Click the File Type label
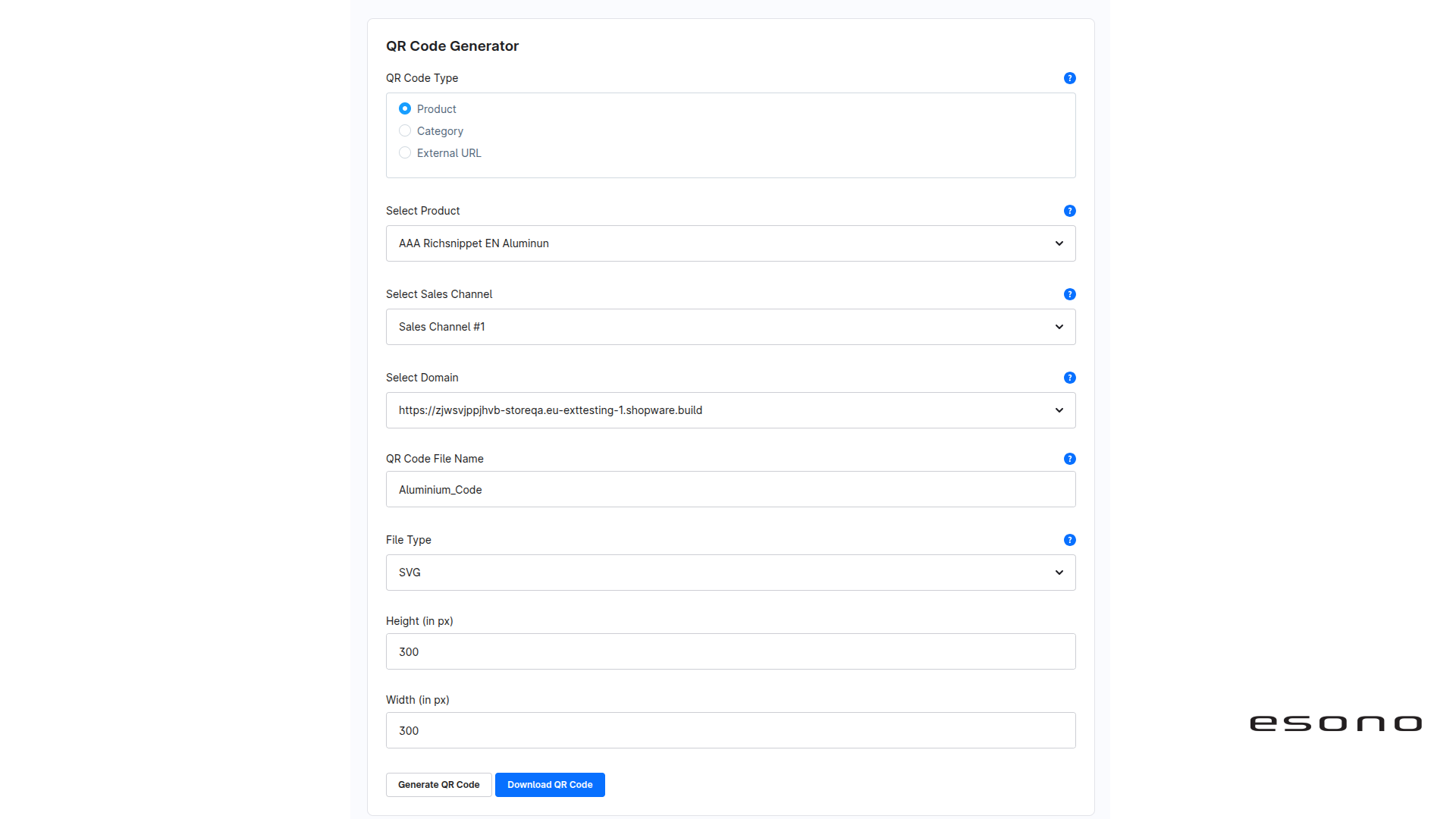1456x819 pixels. 408,540
